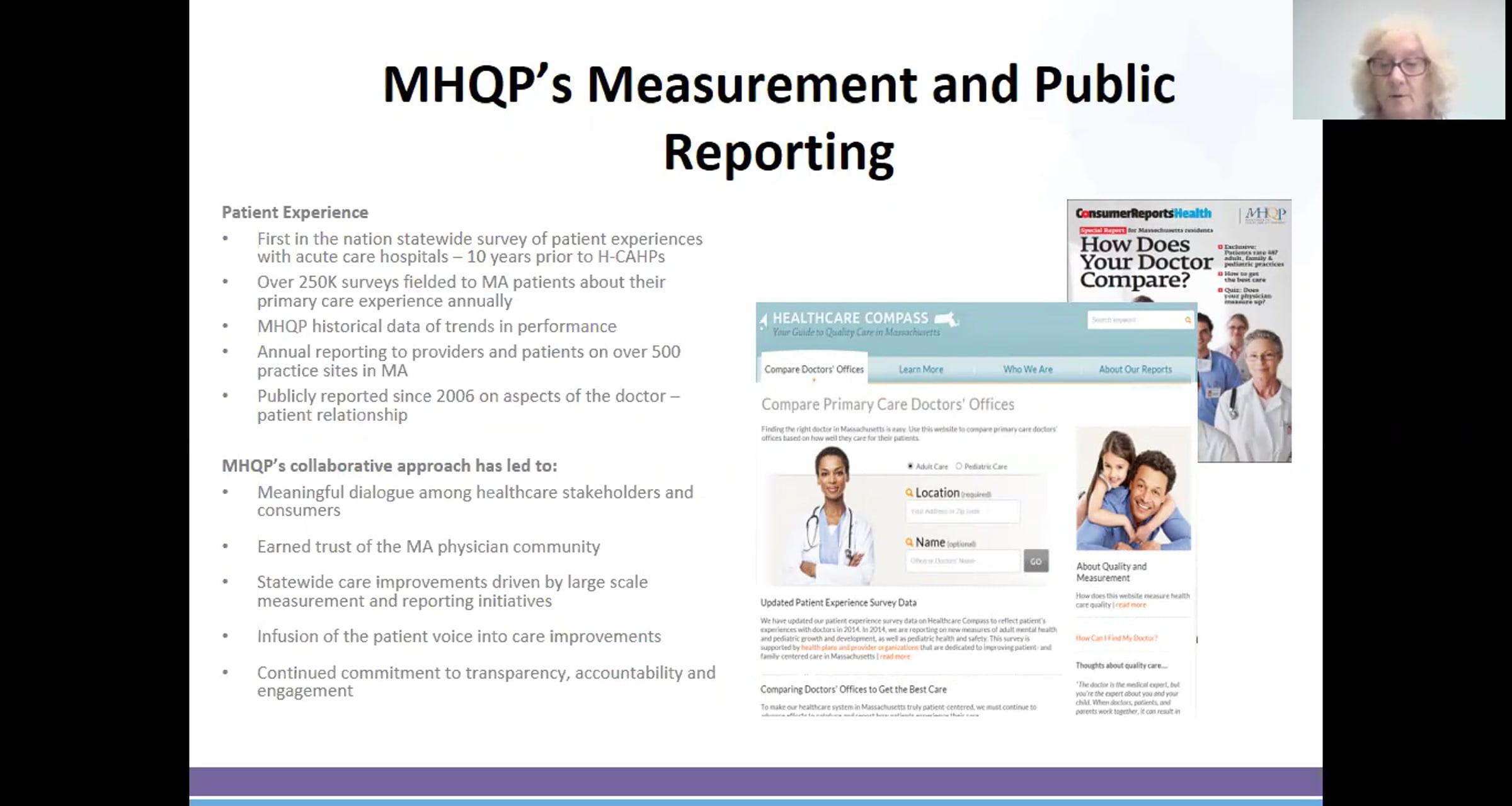The image size is (1512, 806).
Task: Select the Pediatric Care radio button
Action: pyautogui.click(x=959, y=466)
